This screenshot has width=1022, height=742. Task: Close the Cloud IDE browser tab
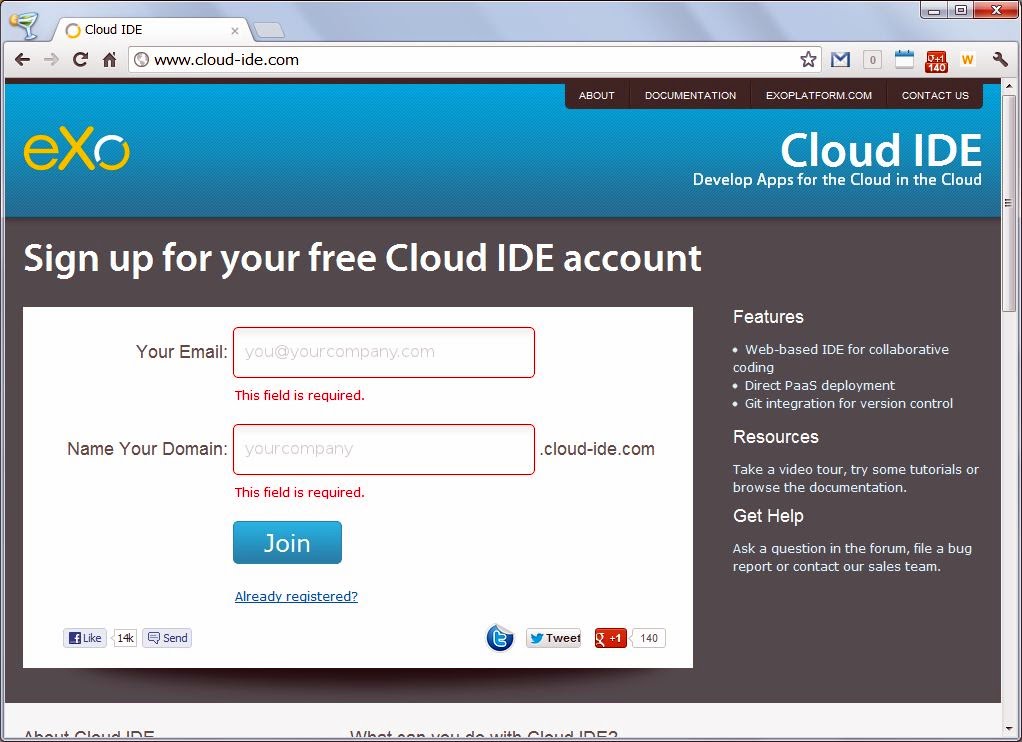click(x=235, y=30)
